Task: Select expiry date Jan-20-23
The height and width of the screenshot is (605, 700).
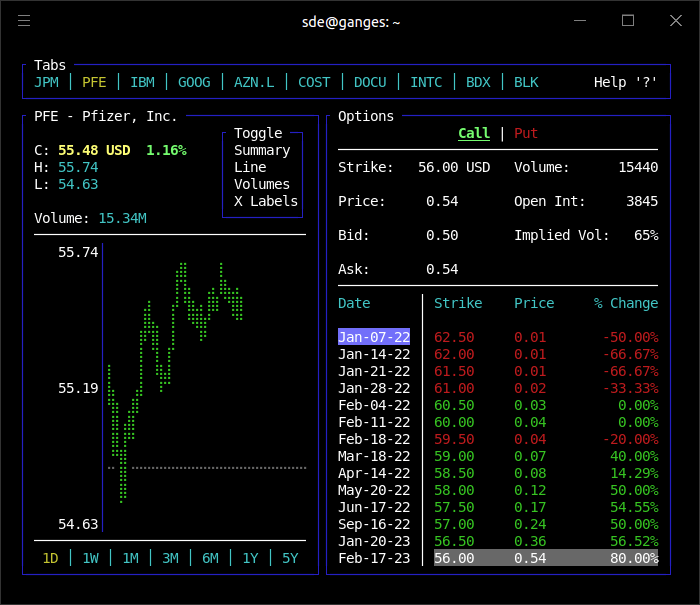Action: (x=374, y=541)
